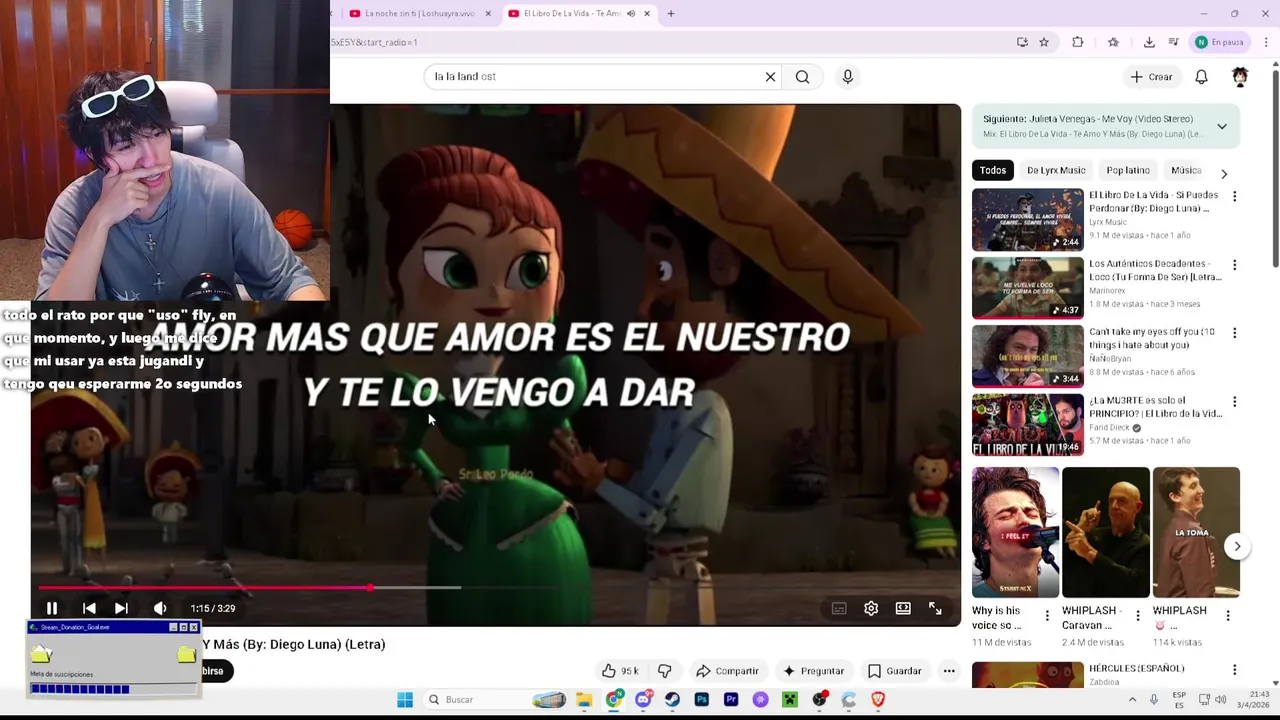This screenshot has width=1280, height=720.
Task: Open the media control icon in toolbar
Action: pyautogui.click(x=1173, y=42)
